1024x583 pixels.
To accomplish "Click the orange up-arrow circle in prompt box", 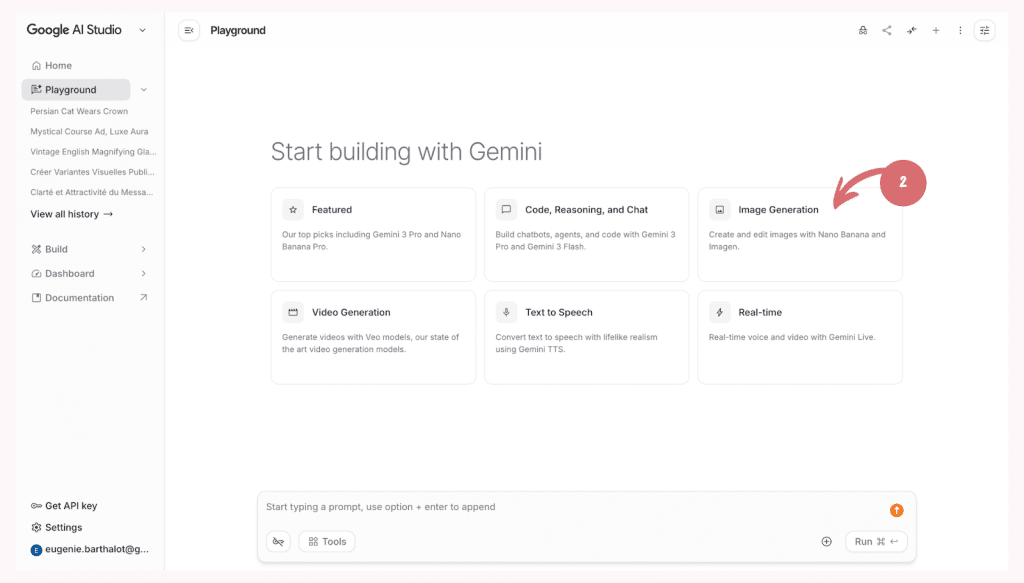I will click(x=897, y=511).
